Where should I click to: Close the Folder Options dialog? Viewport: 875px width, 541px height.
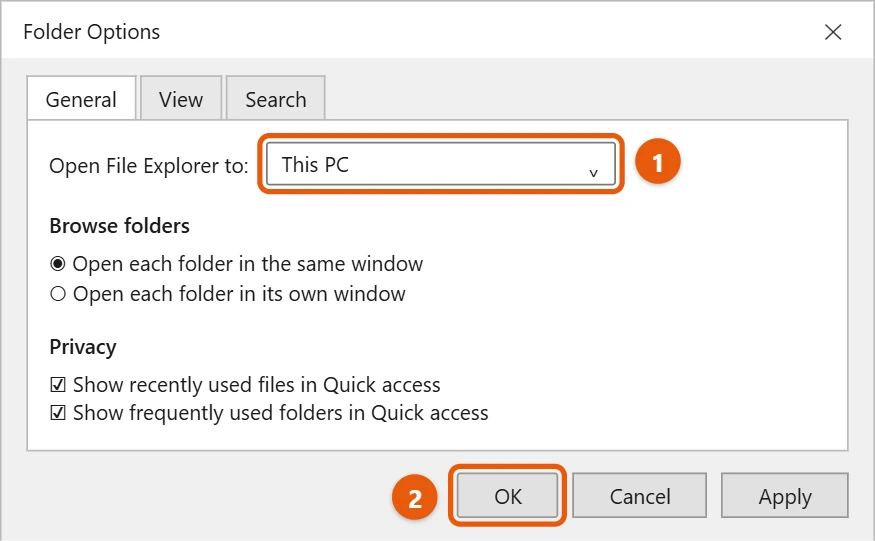tap(833, 32)
